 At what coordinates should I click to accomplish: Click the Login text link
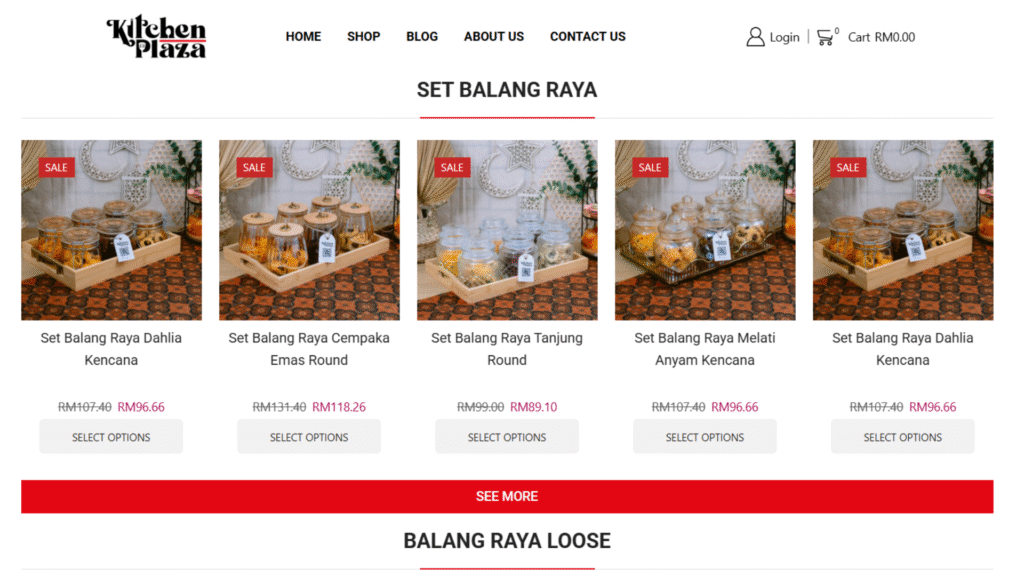click(784, 37)
